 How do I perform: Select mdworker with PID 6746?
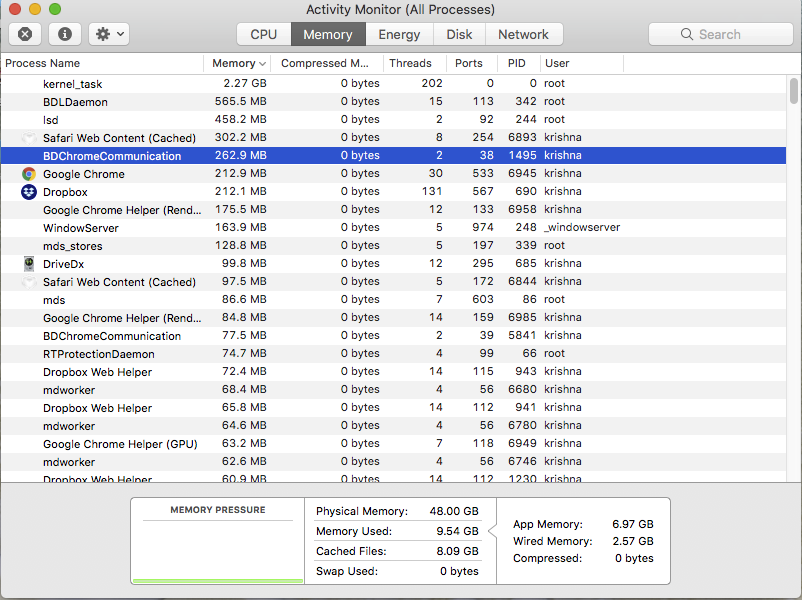pyautogui.click(x=393, y=461)
